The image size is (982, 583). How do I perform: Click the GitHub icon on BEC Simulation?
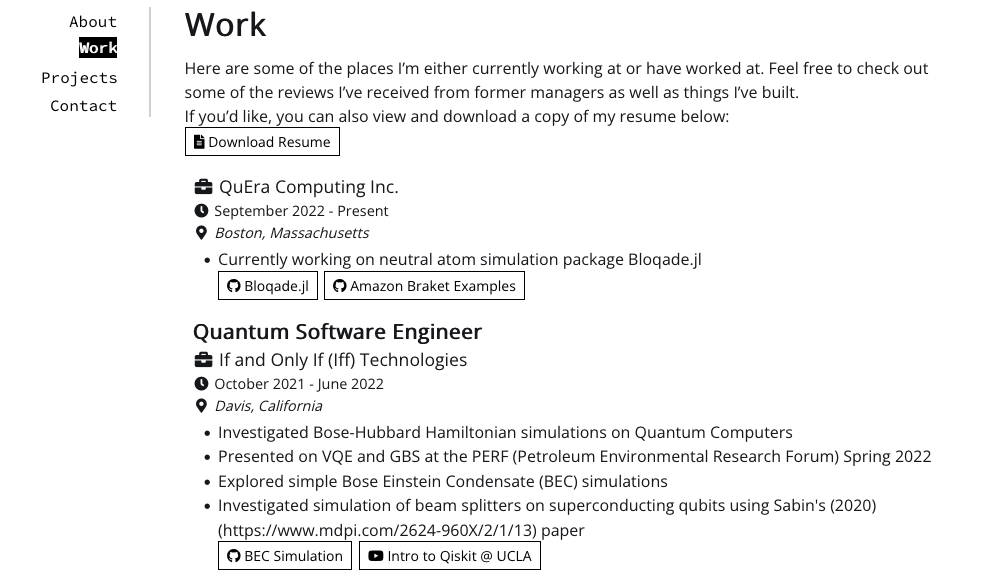(234, 556)
